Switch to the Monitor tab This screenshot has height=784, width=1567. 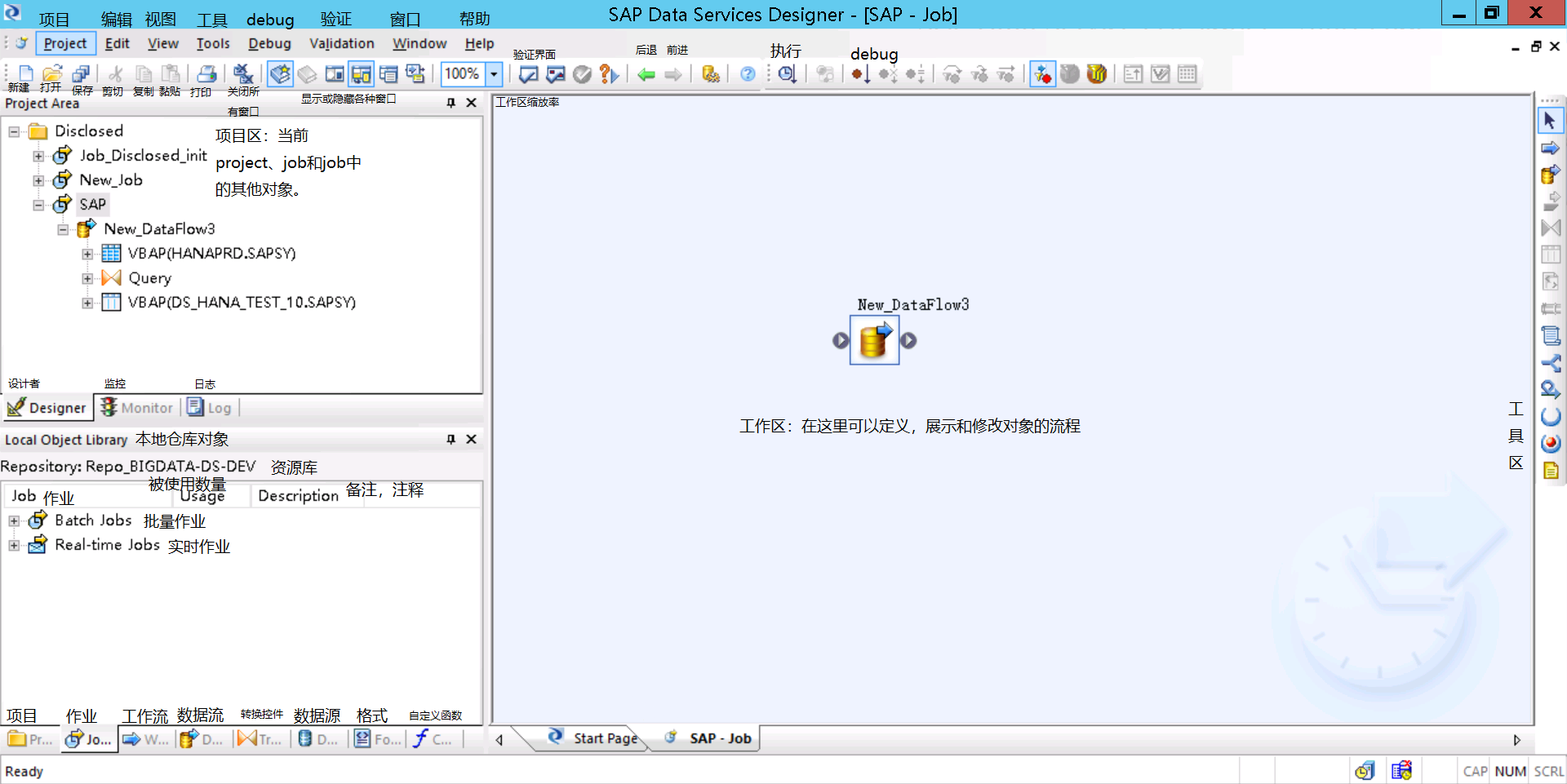click(x=137, y=407)
